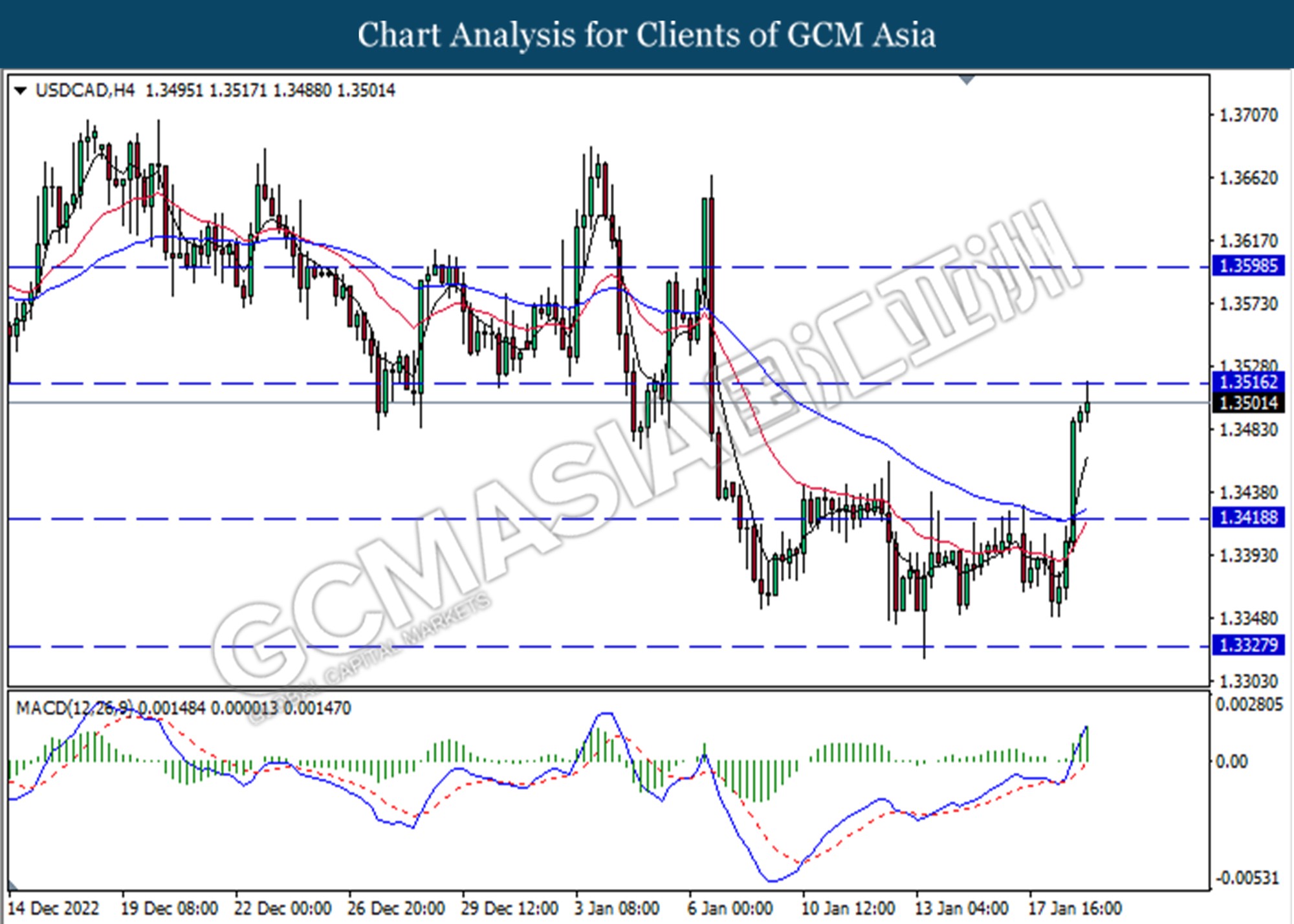
Task: Click the Chart Analysis for Clients header title
Action: (646, 35)
